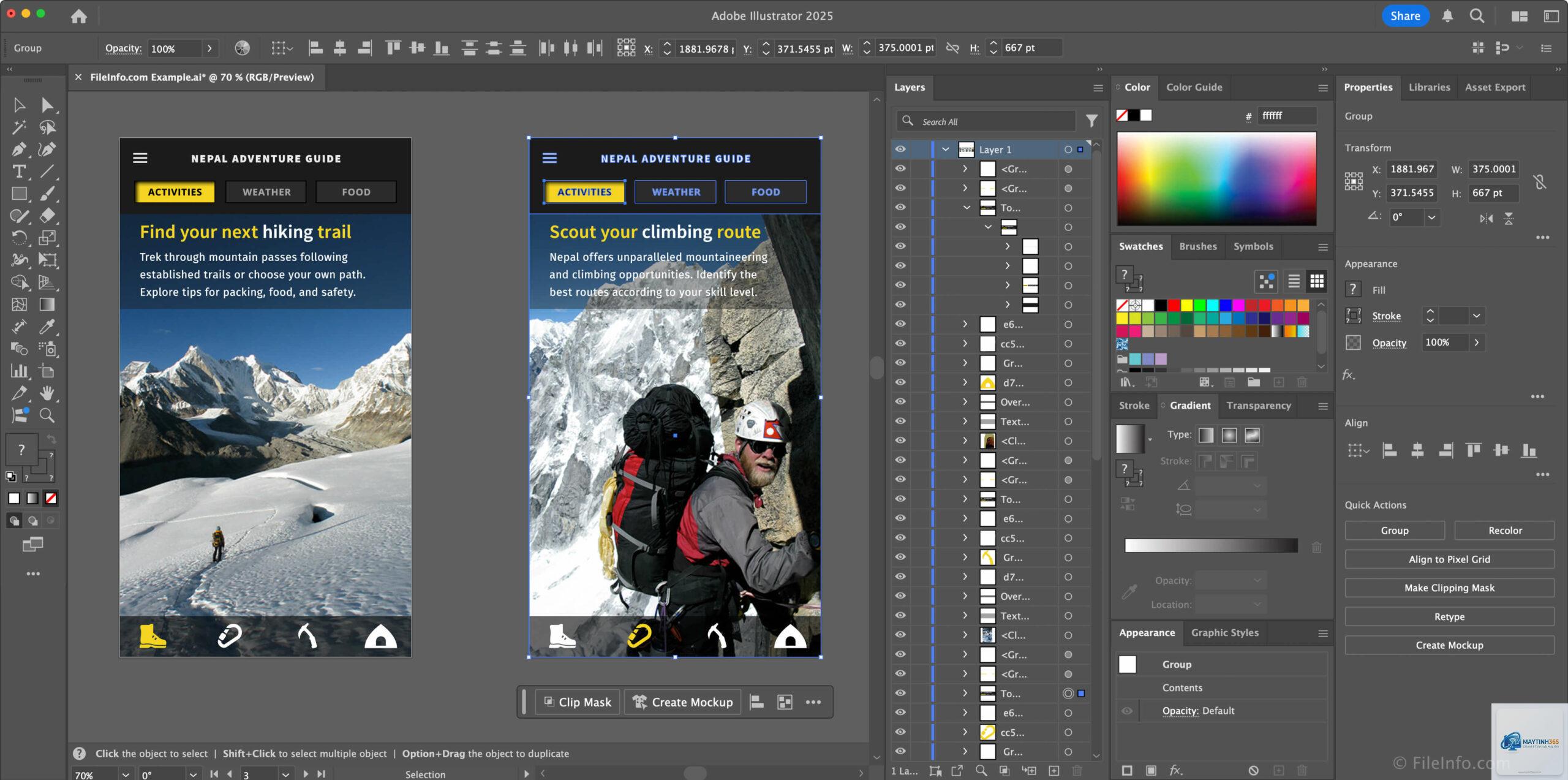Click in the color spectrum picker

click(1216, 179)
